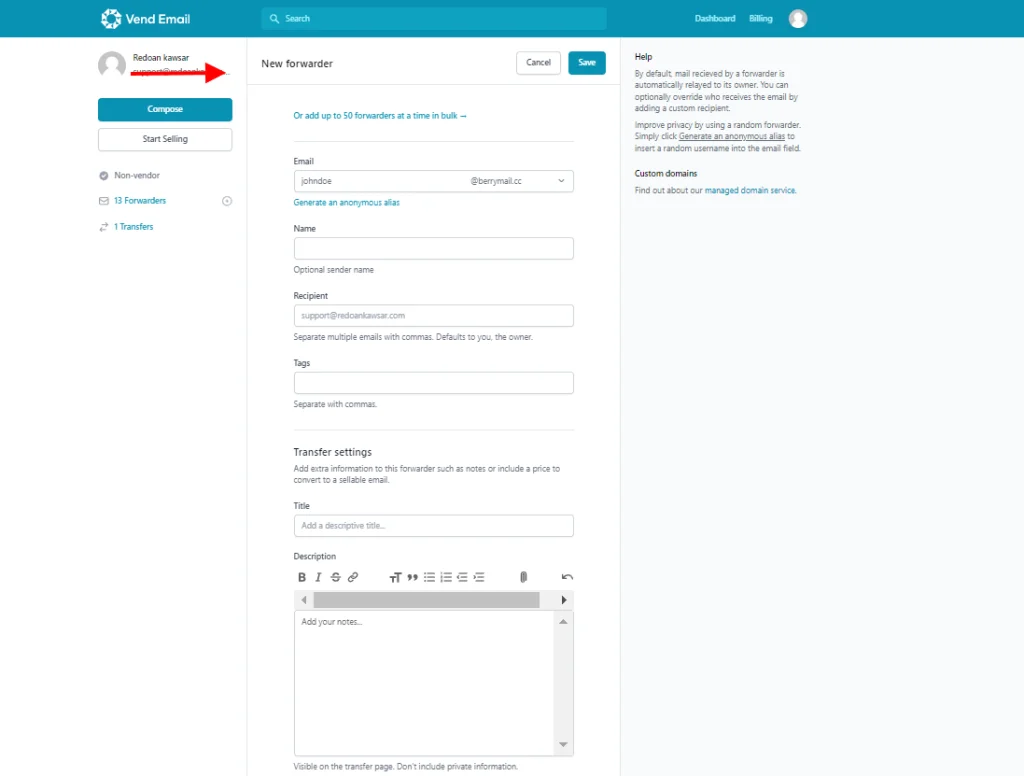Apply italic formatting in Description editor
The width and height of the screenshot is (1024, 776).
[x=318, y=577]
